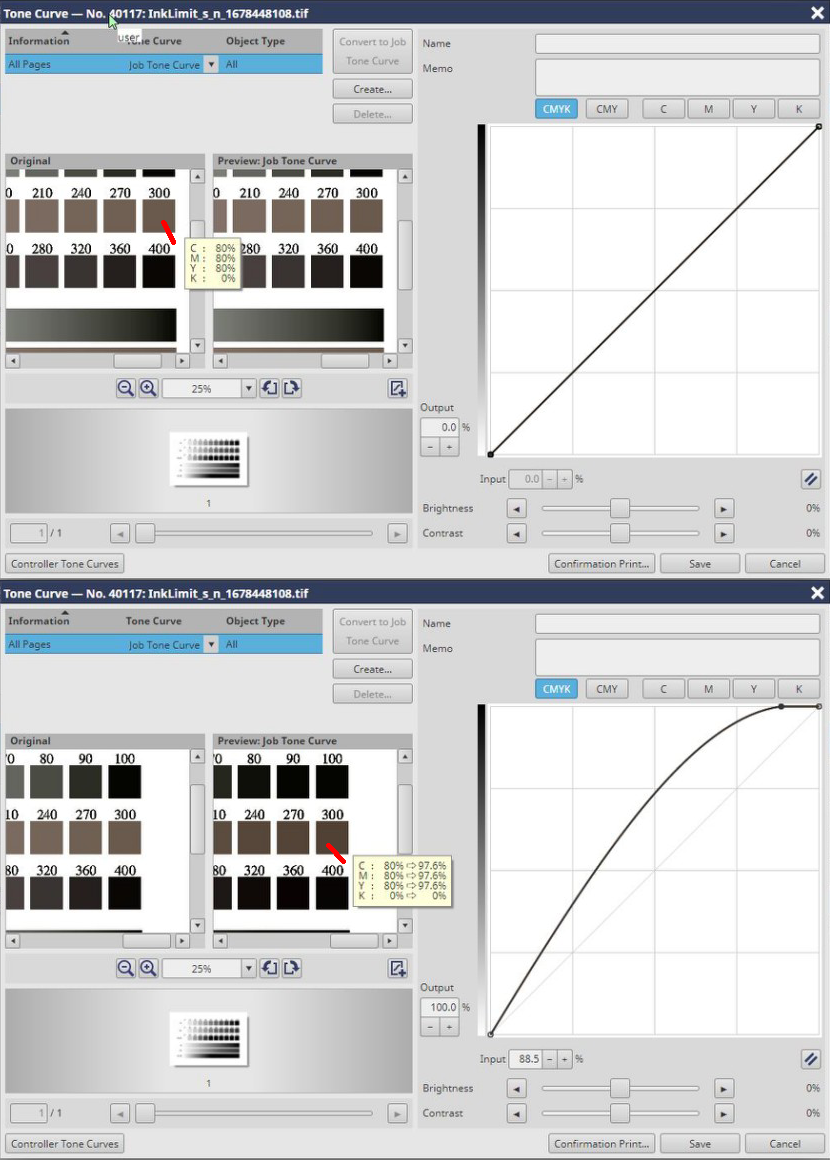Open the 25% zoom dropdown in upper dialog
Viewport: 830px width, 1160px height.
point(249,389)
